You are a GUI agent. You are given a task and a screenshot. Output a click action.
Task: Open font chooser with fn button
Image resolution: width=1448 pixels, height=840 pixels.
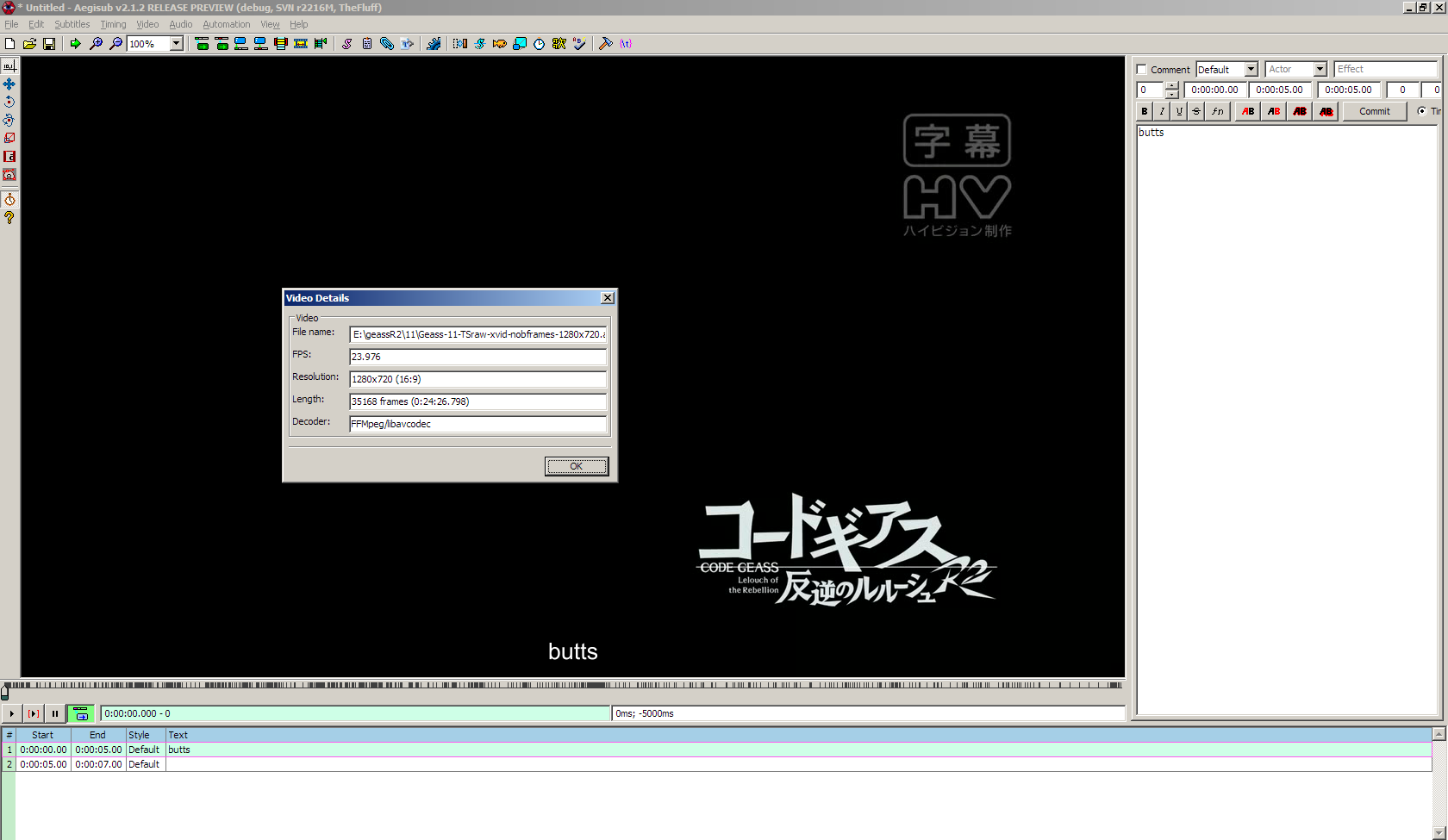pos(1217,111)
